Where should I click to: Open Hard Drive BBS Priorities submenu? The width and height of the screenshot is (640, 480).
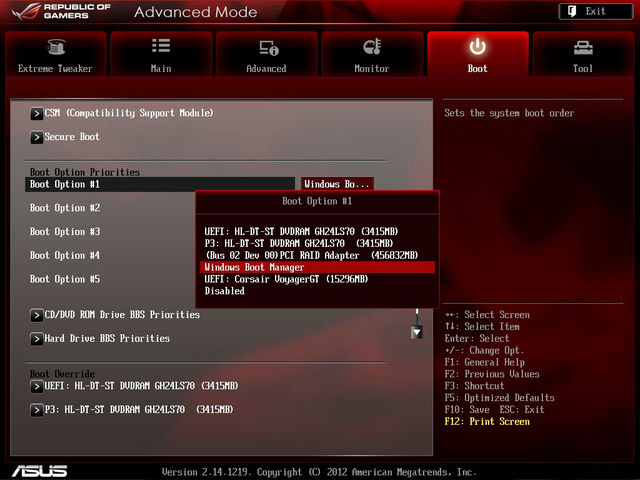click(x=107, y=338)
